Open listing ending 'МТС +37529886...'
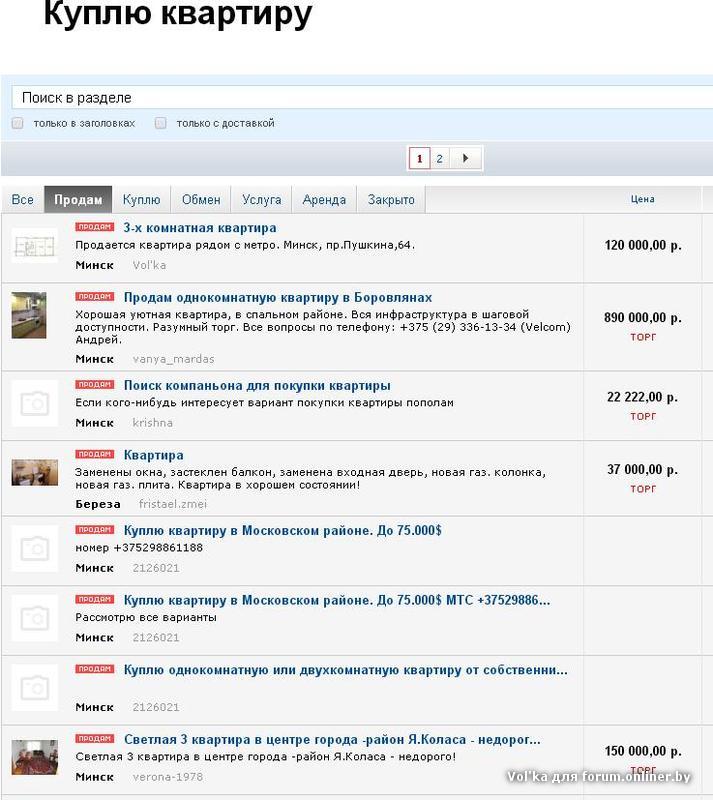 (x=337, y=600)
